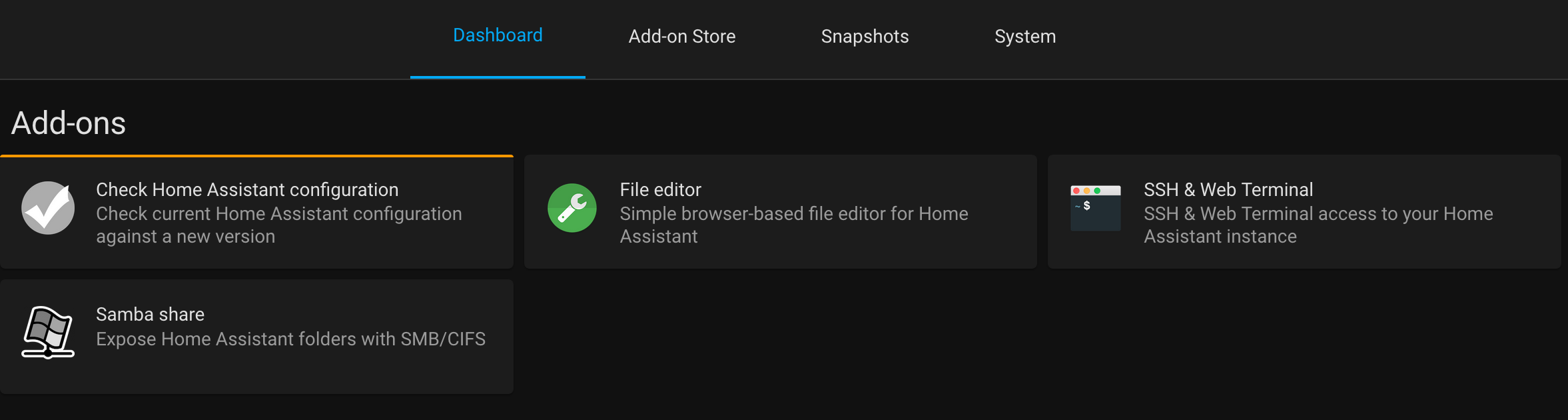The height and width of the screenshot is (420, 1568).
Task: Click the green wrench File editor icon
Action: pyautogui.click(x=572, y=208)
